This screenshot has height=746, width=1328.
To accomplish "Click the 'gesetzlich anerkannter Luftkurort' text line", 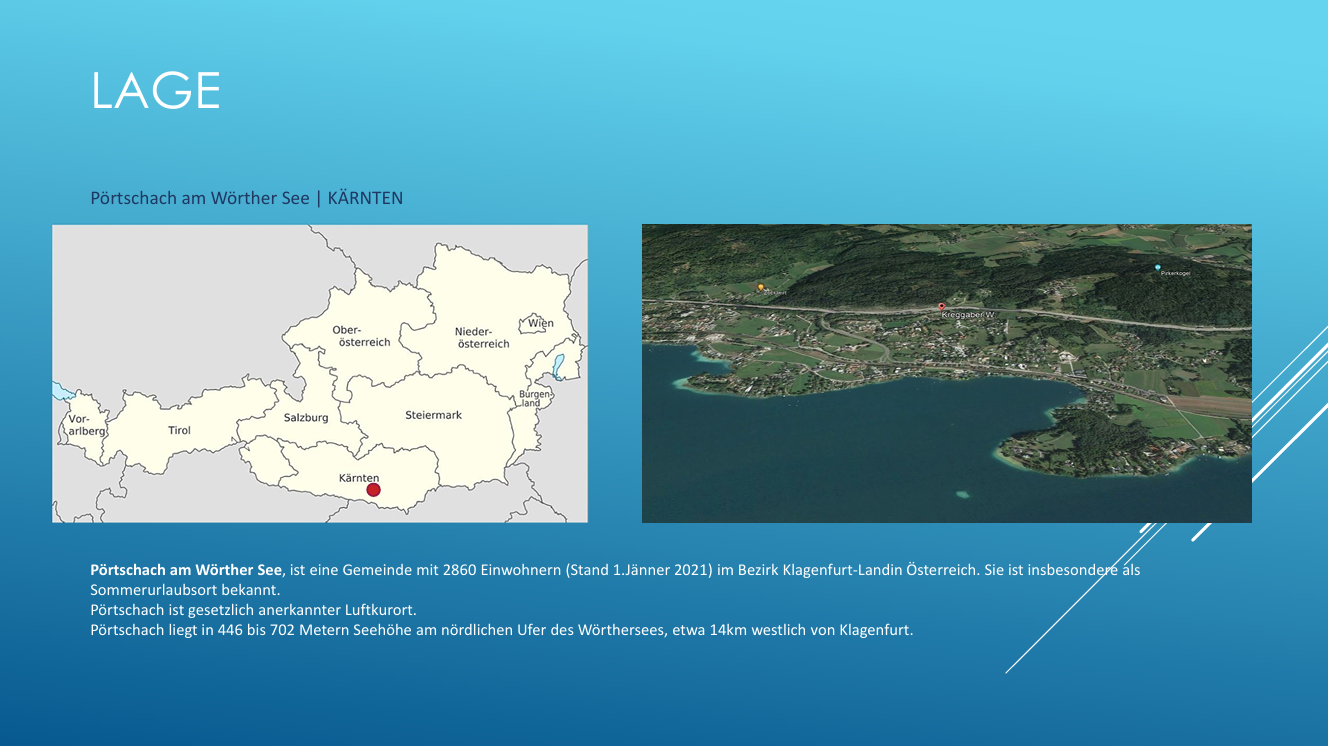I will point(252,610).
